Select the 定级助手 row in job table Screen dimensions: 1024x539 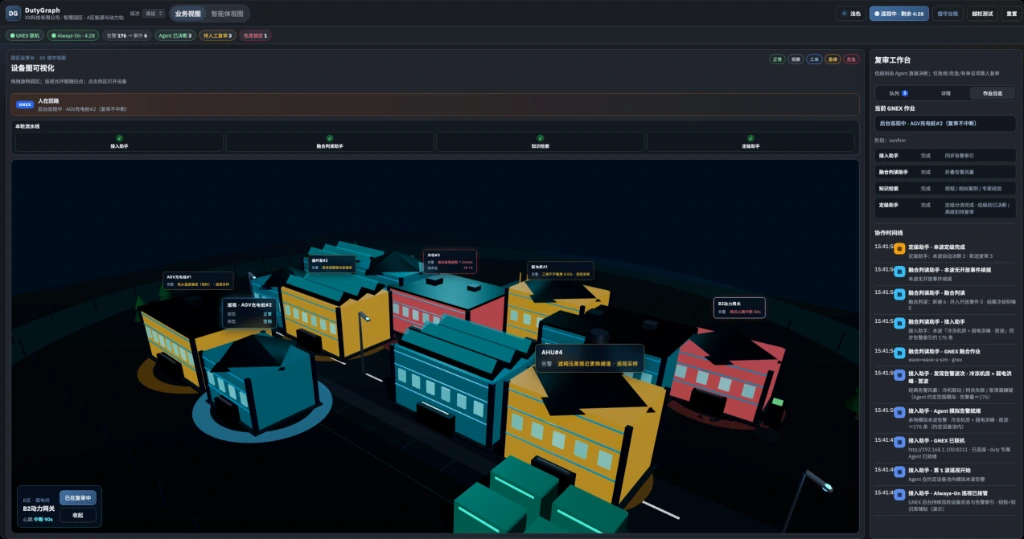945,208
